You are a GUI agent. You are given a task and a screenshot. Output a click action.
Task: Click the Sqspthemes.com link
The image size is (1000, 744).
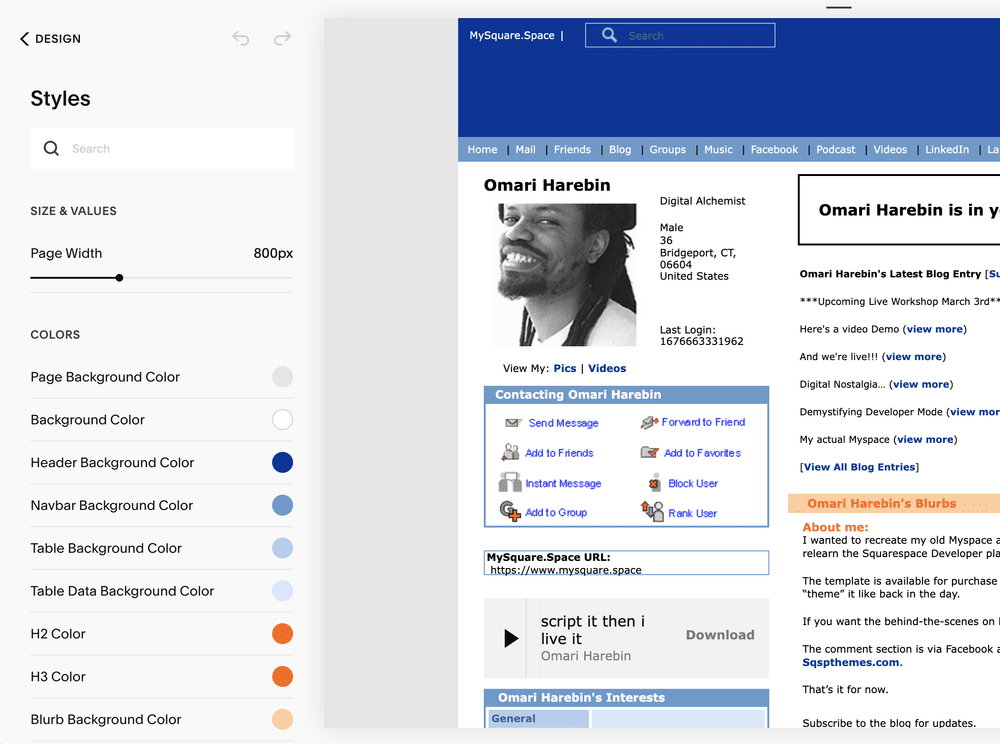(x=851, y=662)
